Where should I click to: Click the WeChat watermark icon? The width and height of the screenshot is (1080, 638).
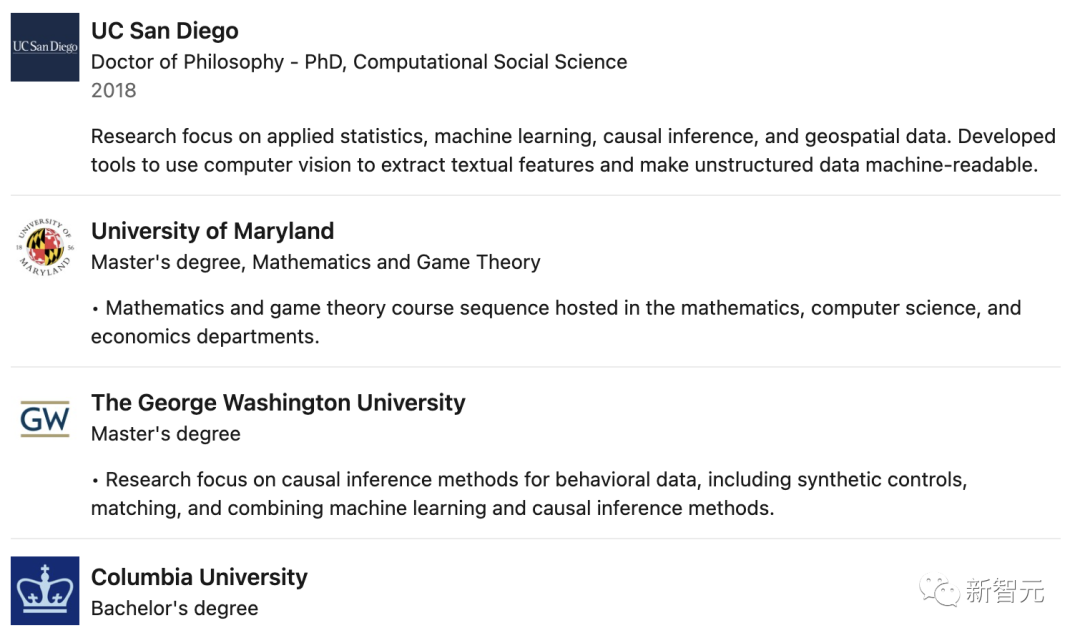(x=939, y=590)
